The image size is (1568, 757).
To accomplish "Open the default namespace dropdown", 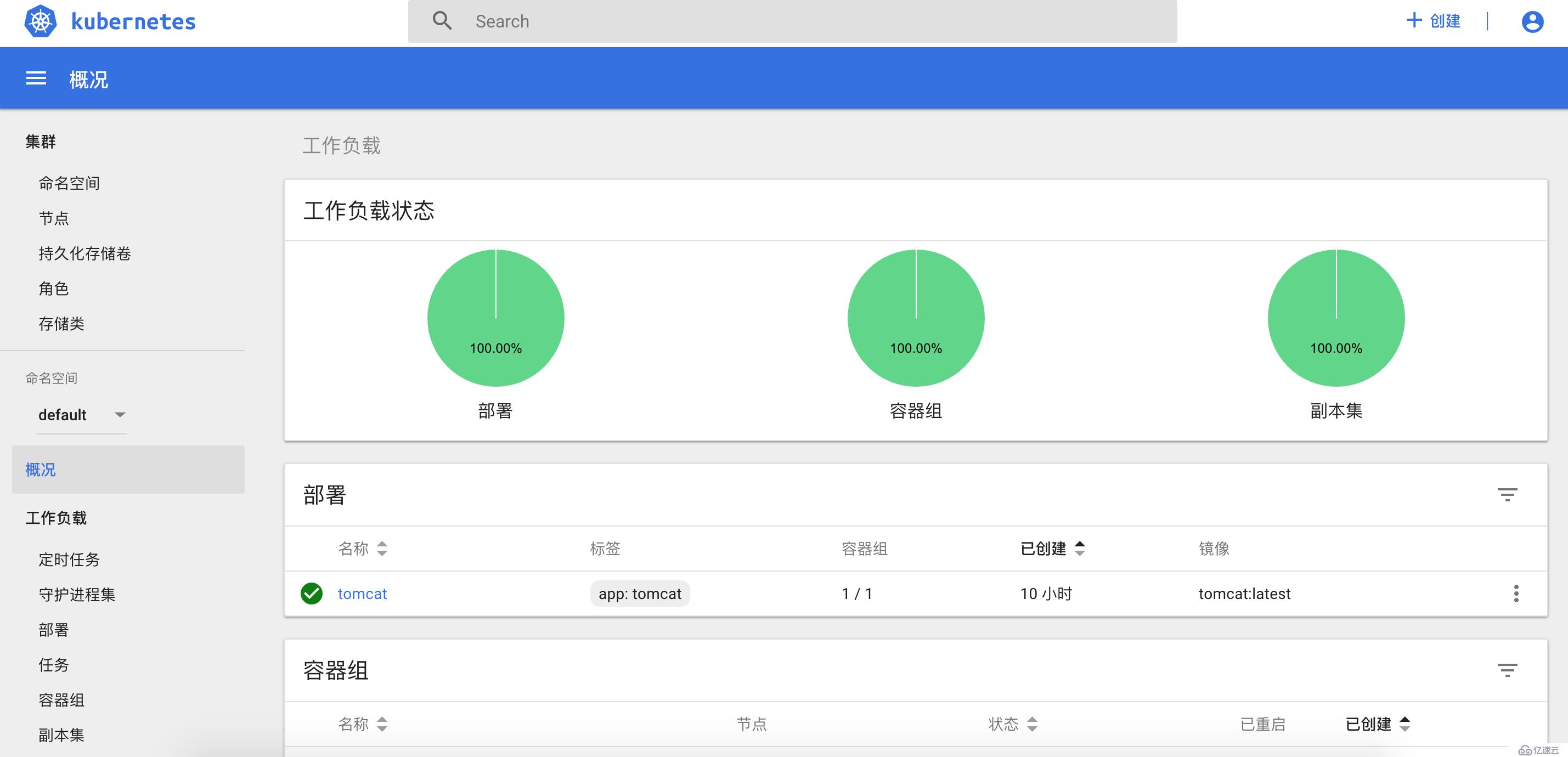I will coord(82,415).
